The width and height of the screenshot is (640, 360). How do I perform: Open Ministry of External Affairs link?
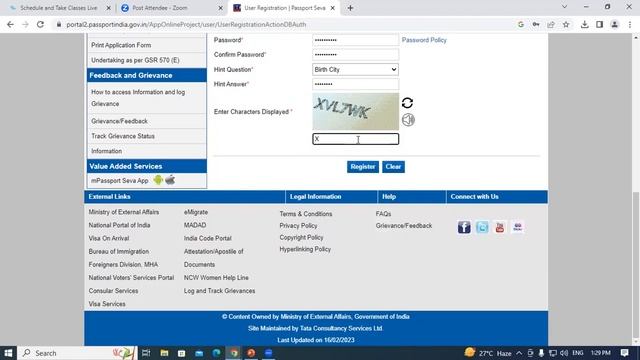[x=124, y=212]
